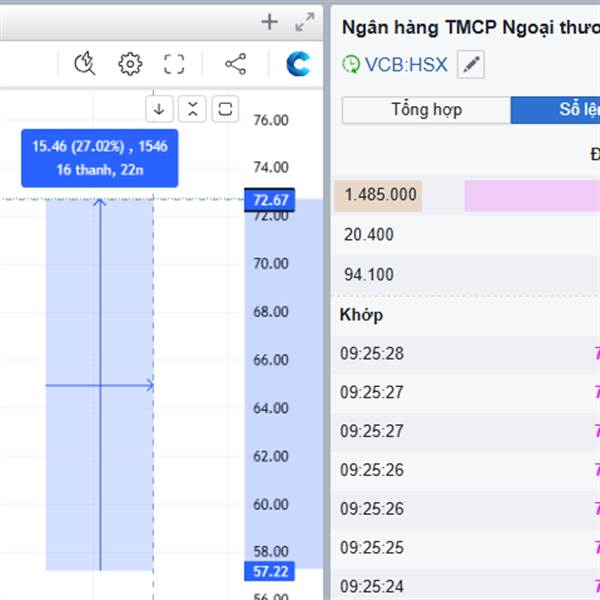Click the 57.22 price label on axis
Screen dimensions: 600x600
point(269,571)
